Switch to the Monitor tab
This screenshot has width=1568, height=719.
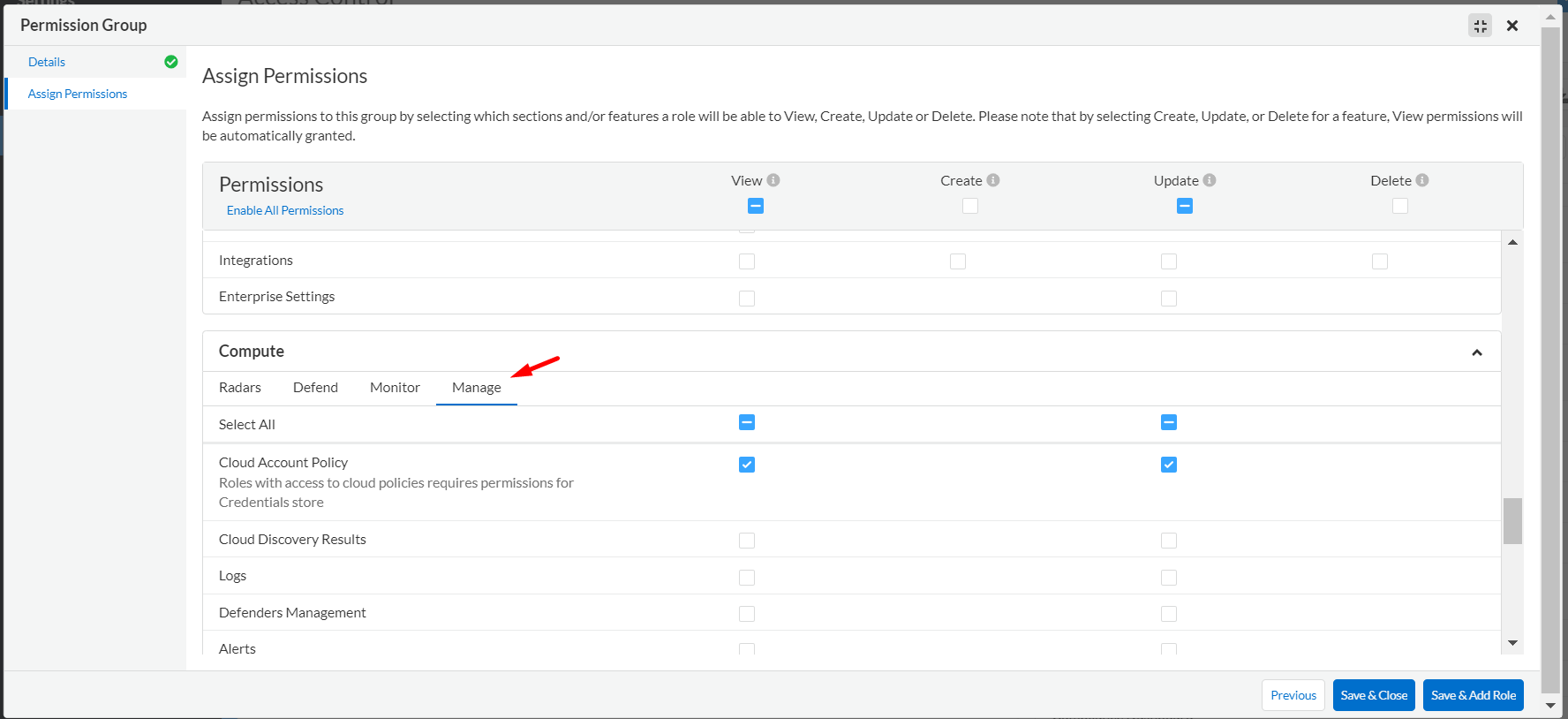click(395, 388)
